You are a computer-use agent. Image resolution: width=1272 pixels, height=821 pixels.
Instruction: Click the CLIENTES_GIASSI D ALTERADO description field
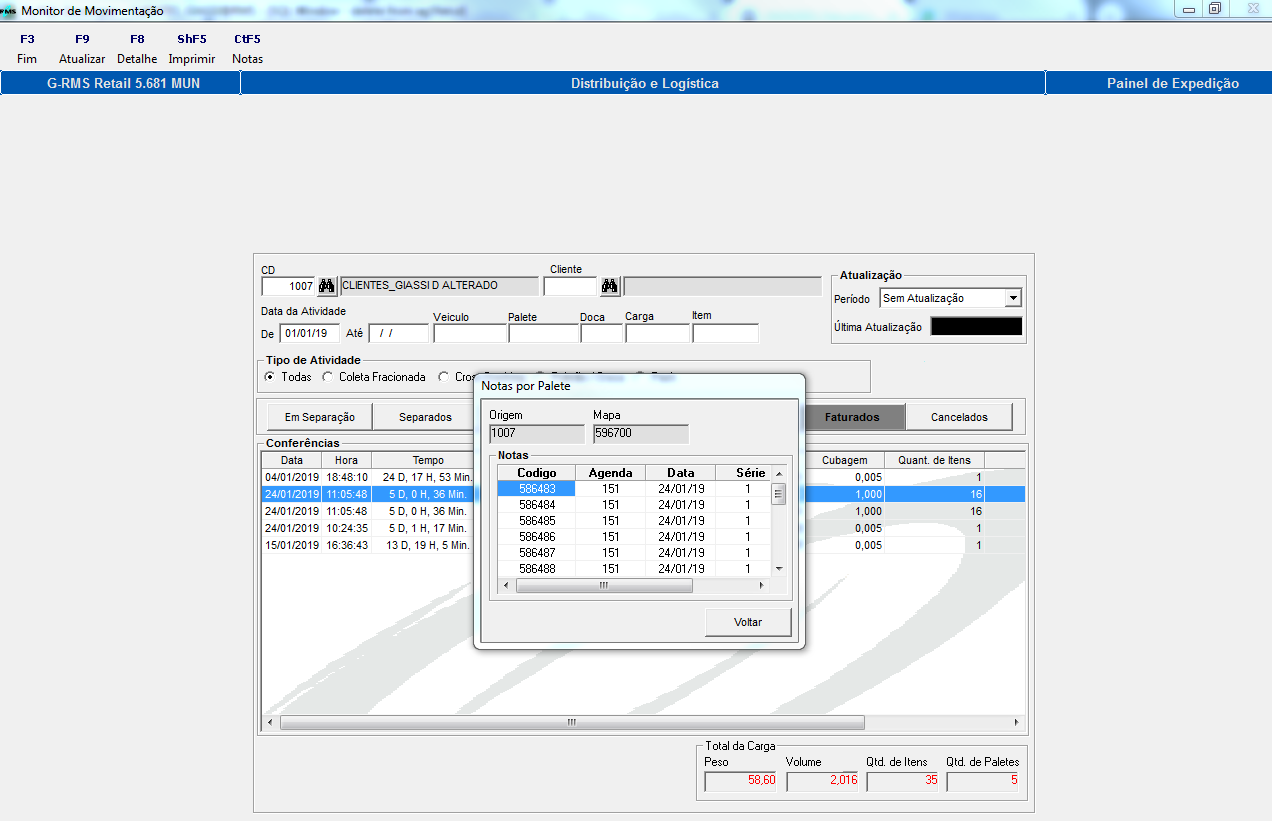[x=440, y=286]
